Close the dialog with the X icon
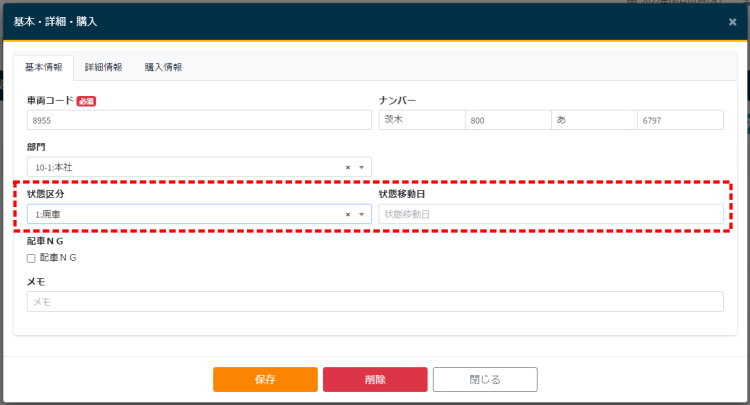The width and height of the screenshot is (750, 405). click(732, 21)
